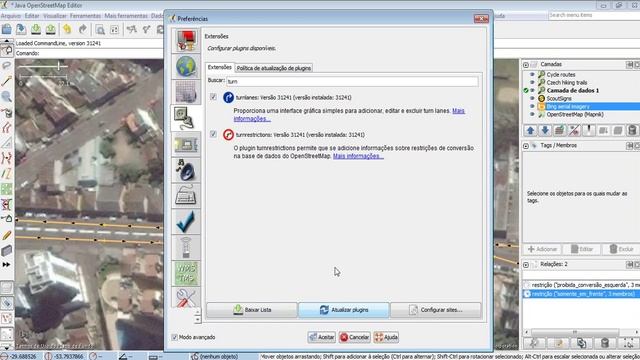The image size is (640, 360).
Task: Click the turnrestrictions plugin red icon
Action: click(x=229, y=135)
